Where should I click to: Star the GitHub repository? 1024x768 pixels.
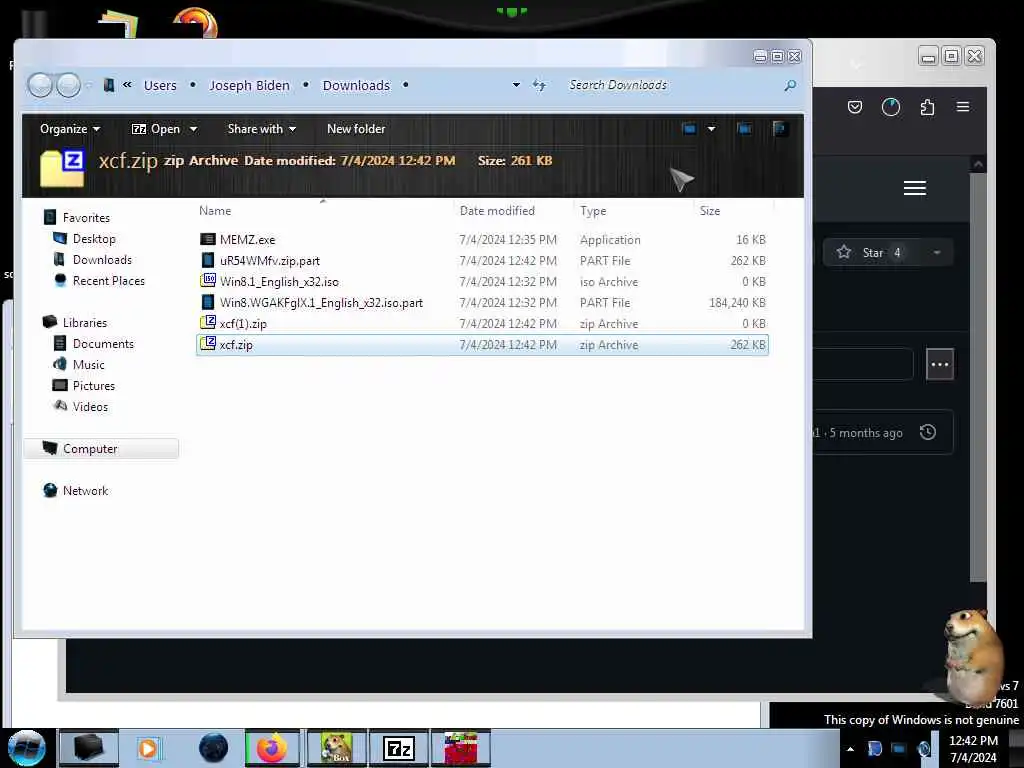pos(872,253)
